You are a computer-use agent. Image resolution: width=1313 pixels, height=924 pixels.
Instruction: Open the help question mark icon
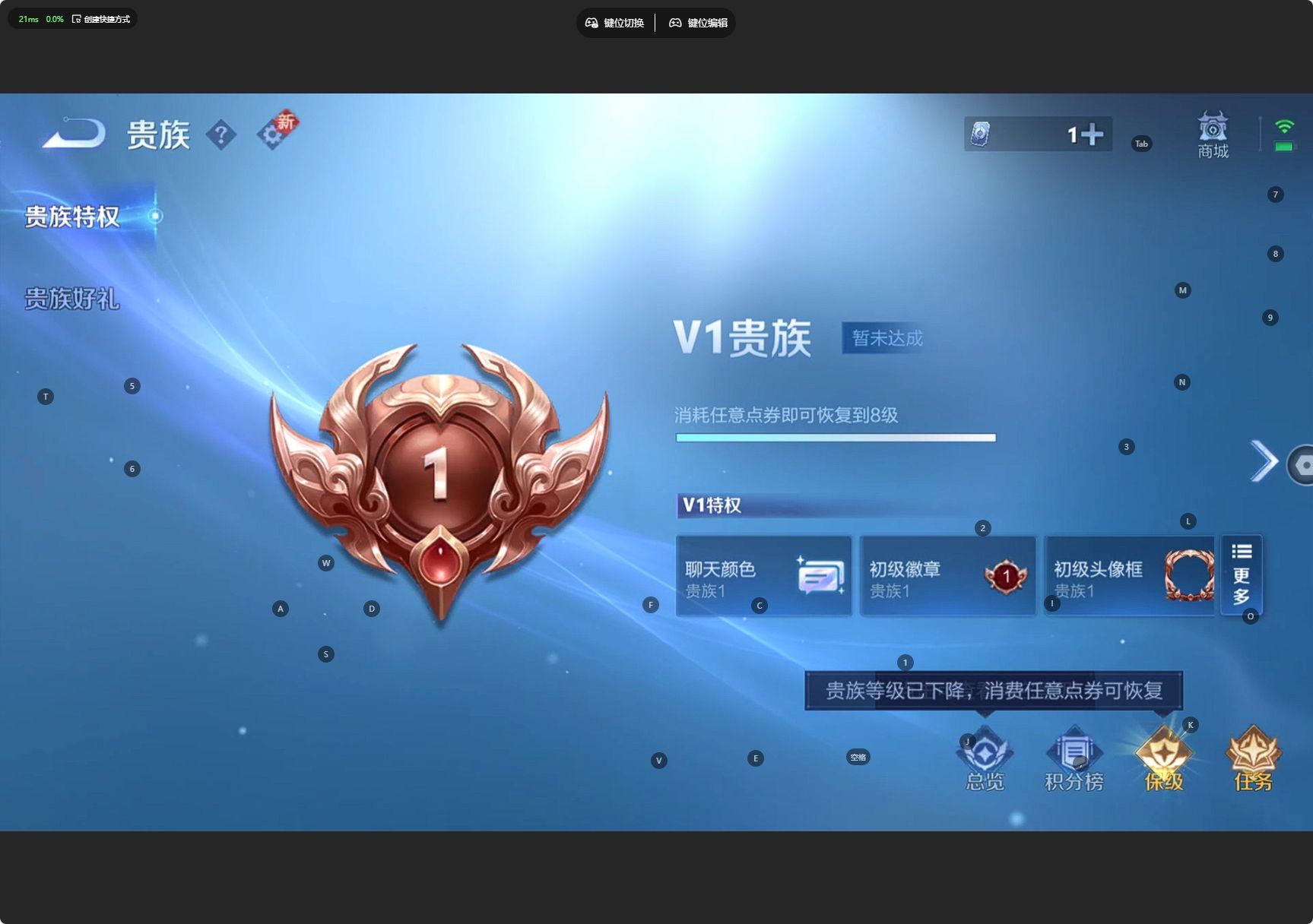click(x=220, y=134)
